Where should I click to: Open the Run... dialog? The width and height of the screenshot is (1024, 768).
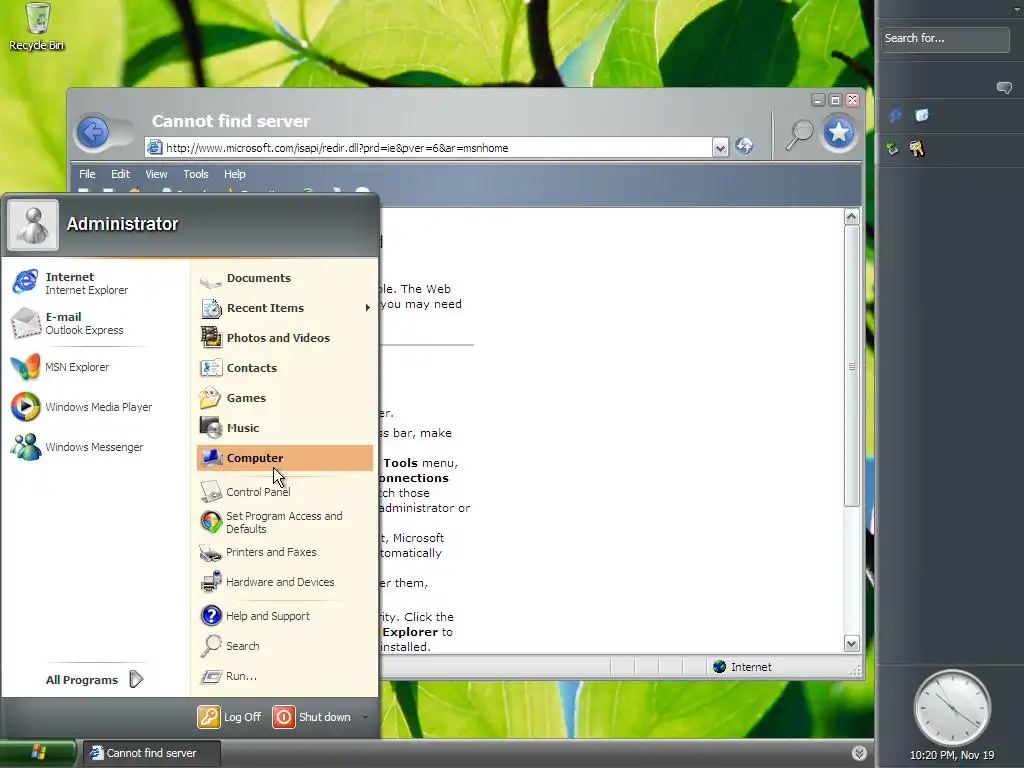[x=285, y=676]
